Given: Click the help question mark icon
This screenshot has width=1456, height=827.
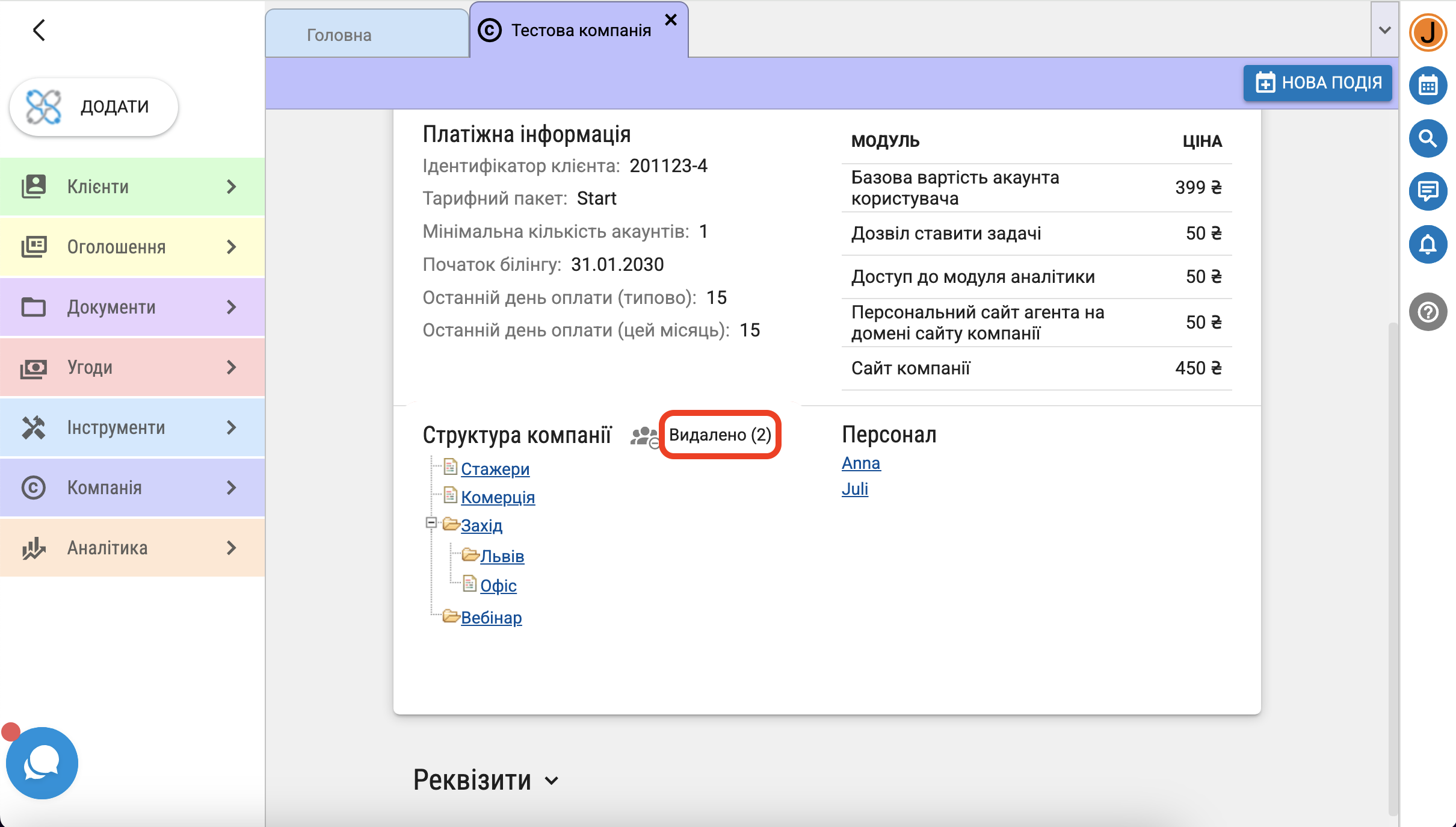Looking at the screenshot, I should [1428, 312].
